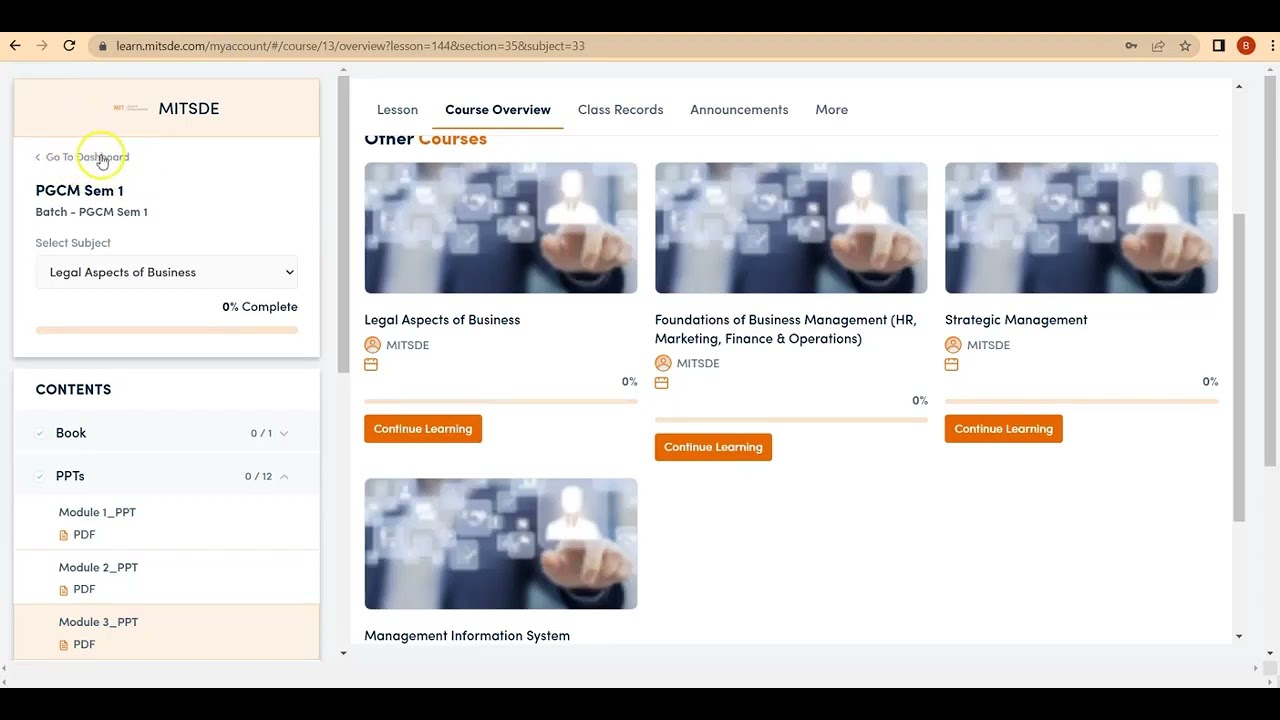1280x720 pixels.
Task: Click the sidebar vertical scrollbar thumb
Action: click(344, 225)
